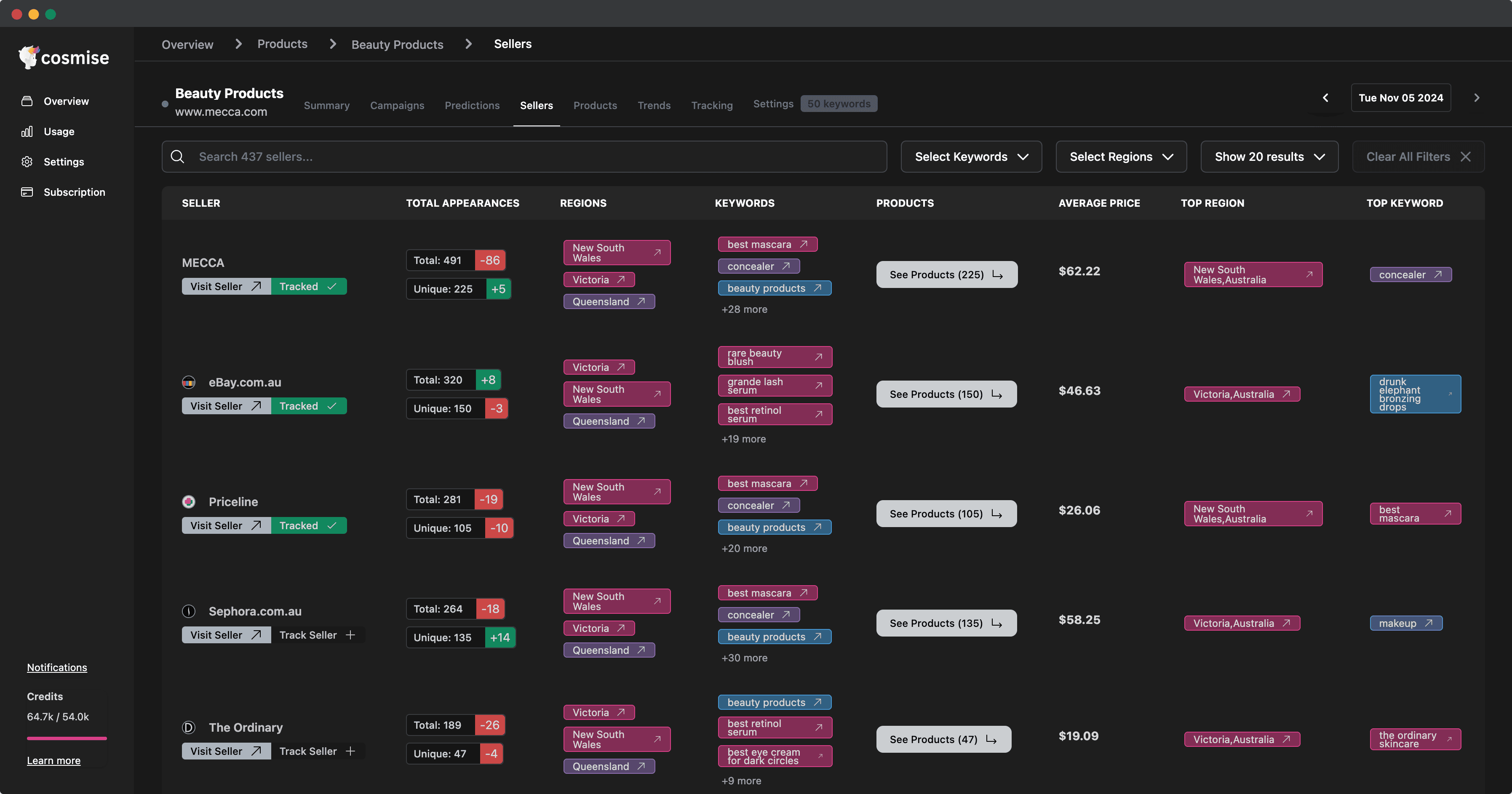This screenshot has height=794, width=1512.
Task: Open the Tue Nov 05 2024 date picker
Action: 1400,97
